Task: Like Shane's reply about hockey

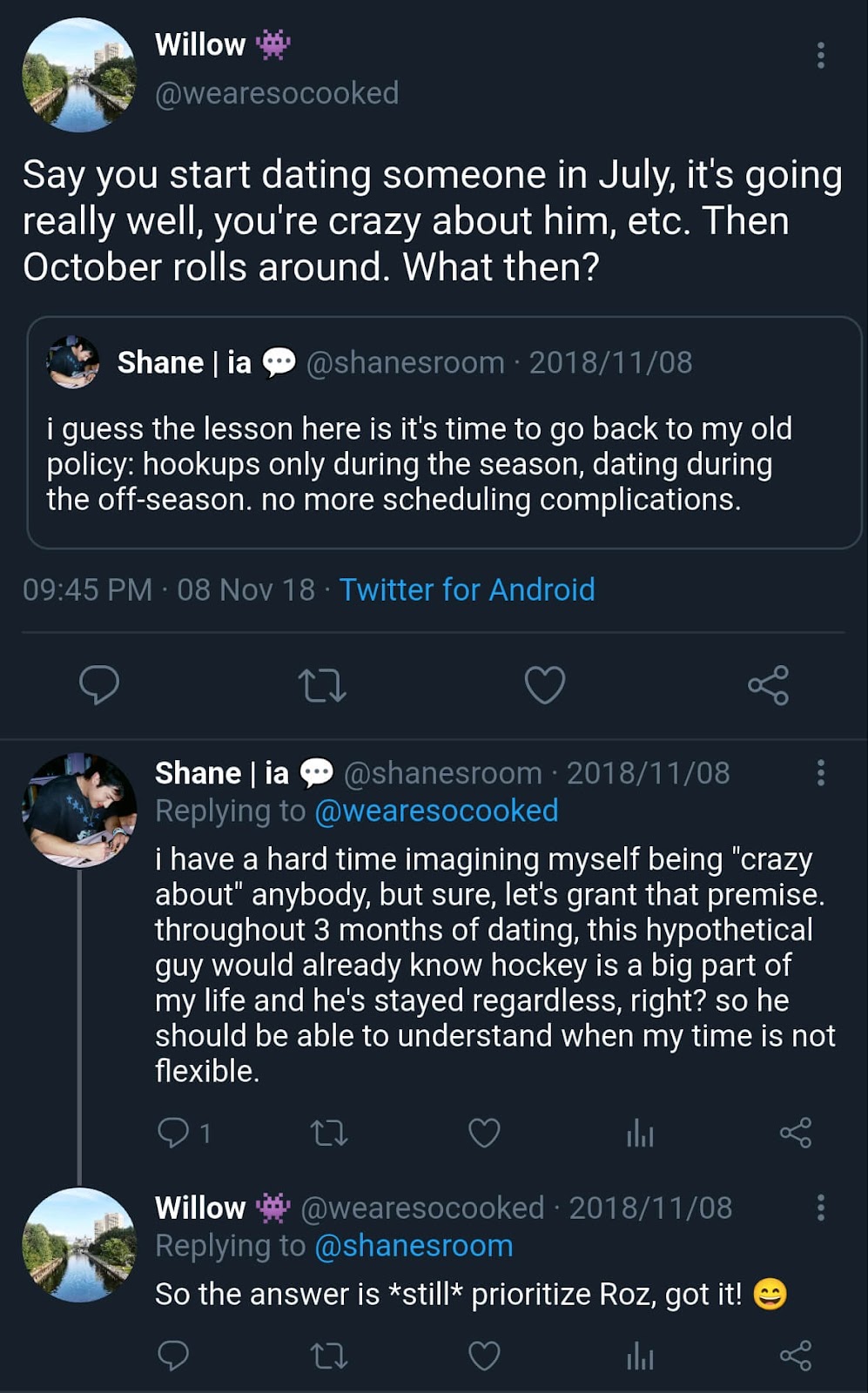Action: click(x=484, y=1133)
